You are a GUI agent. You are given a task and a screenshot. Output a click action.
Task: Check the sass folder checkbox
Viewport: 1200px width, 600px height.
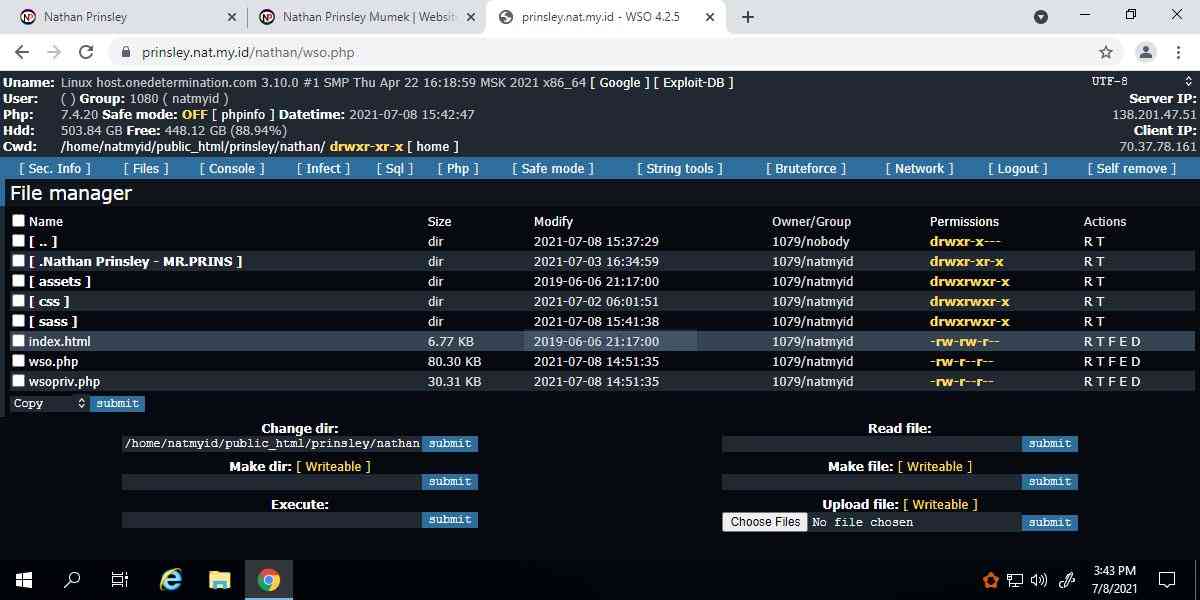coord(18,321)
